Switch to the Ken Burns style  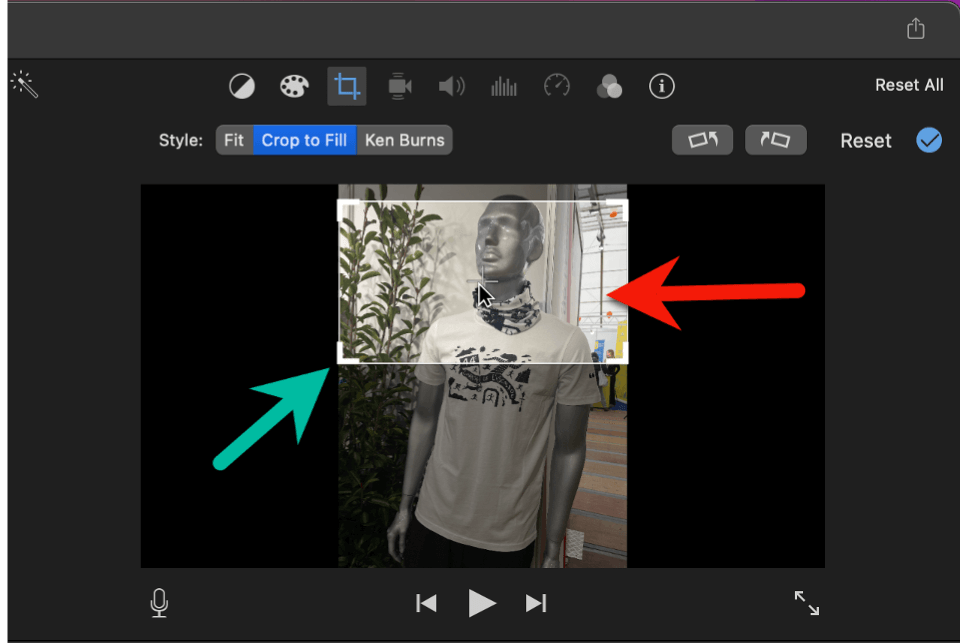point(404,140)
